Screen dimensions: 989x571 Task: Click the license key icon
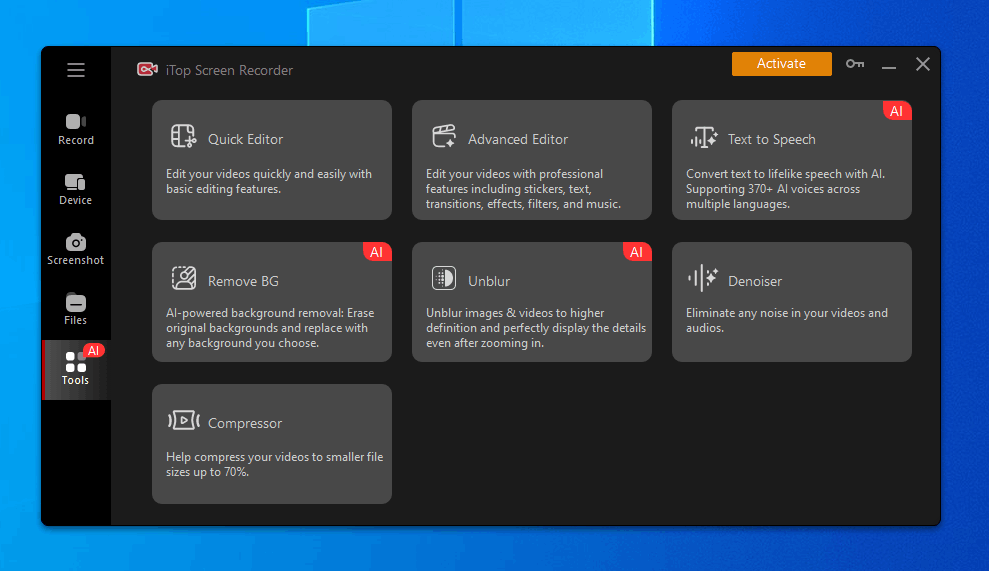tap(855, 64)
